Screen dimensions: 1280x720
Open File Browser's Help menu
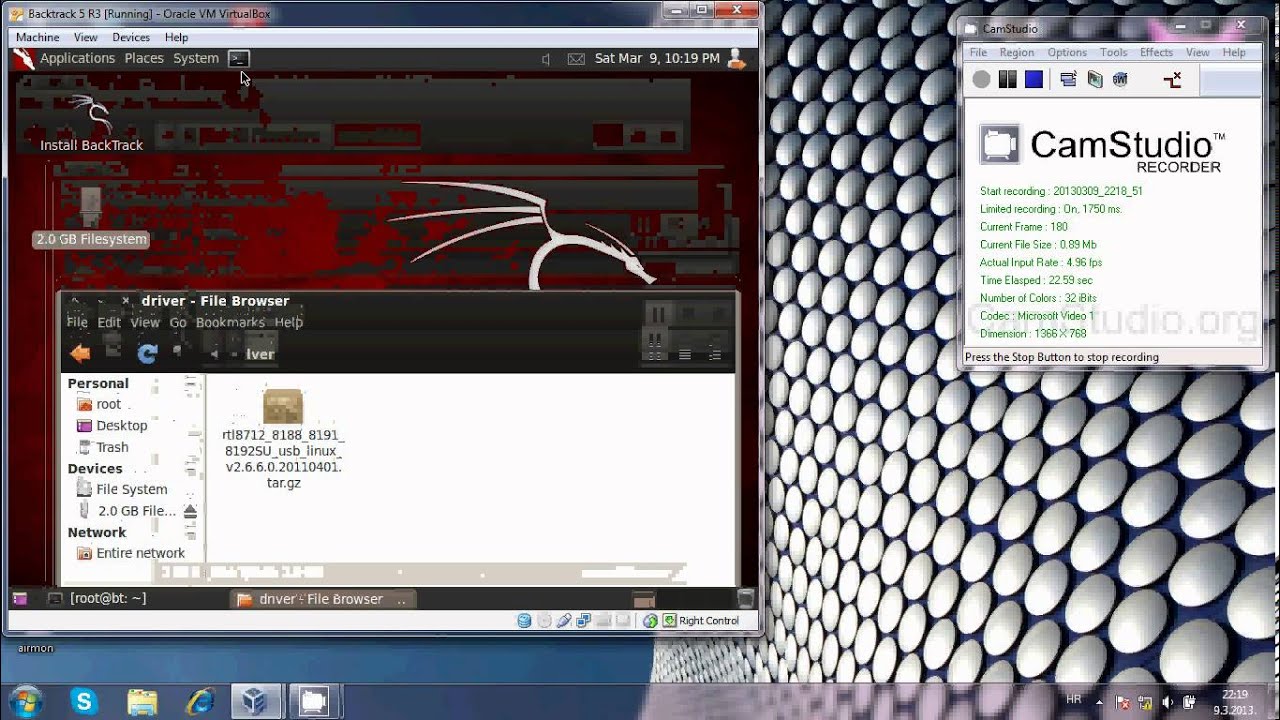(288, 322)
